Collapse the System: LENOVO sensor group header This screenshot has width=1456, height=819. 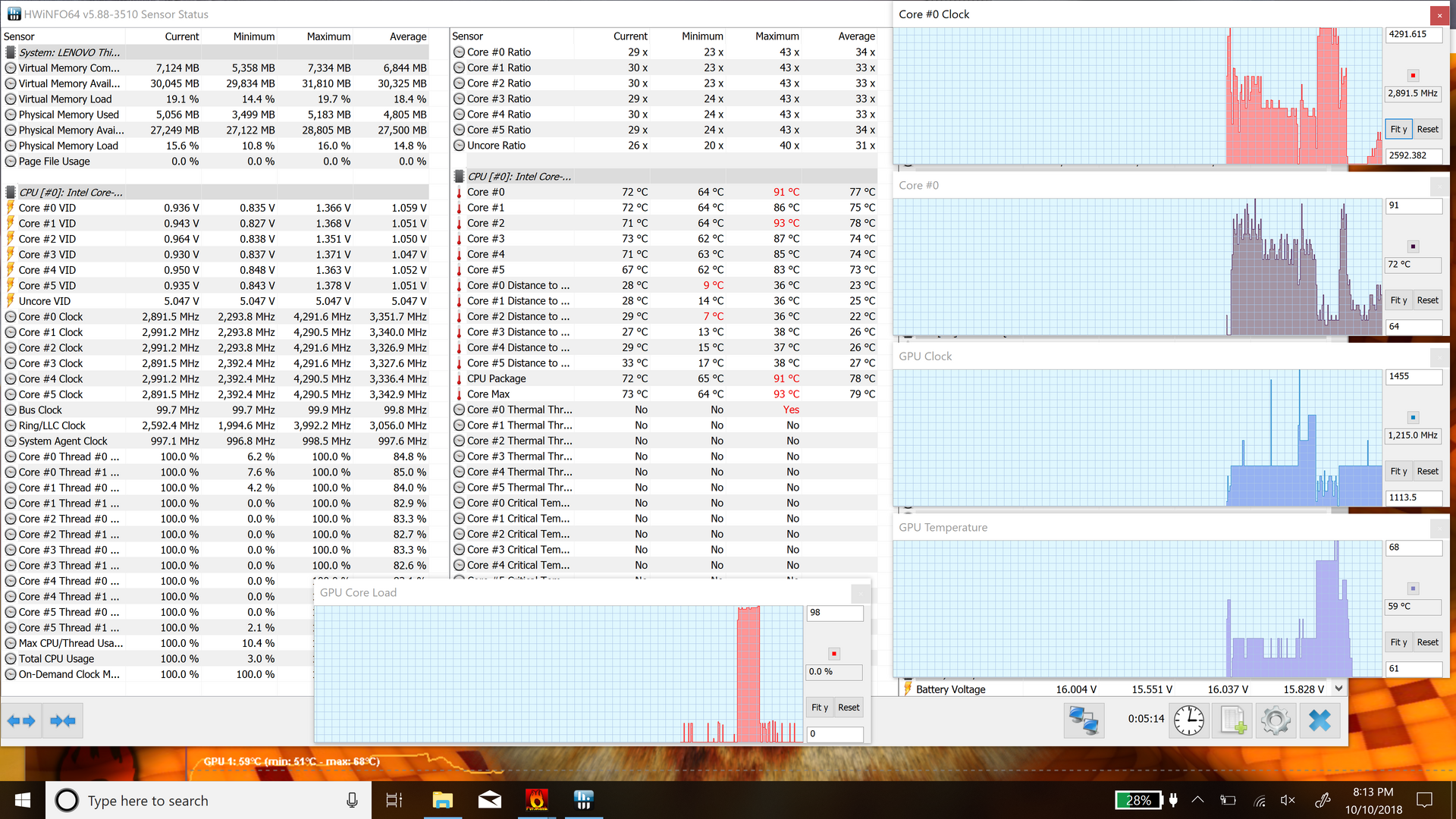coord(68,52)
